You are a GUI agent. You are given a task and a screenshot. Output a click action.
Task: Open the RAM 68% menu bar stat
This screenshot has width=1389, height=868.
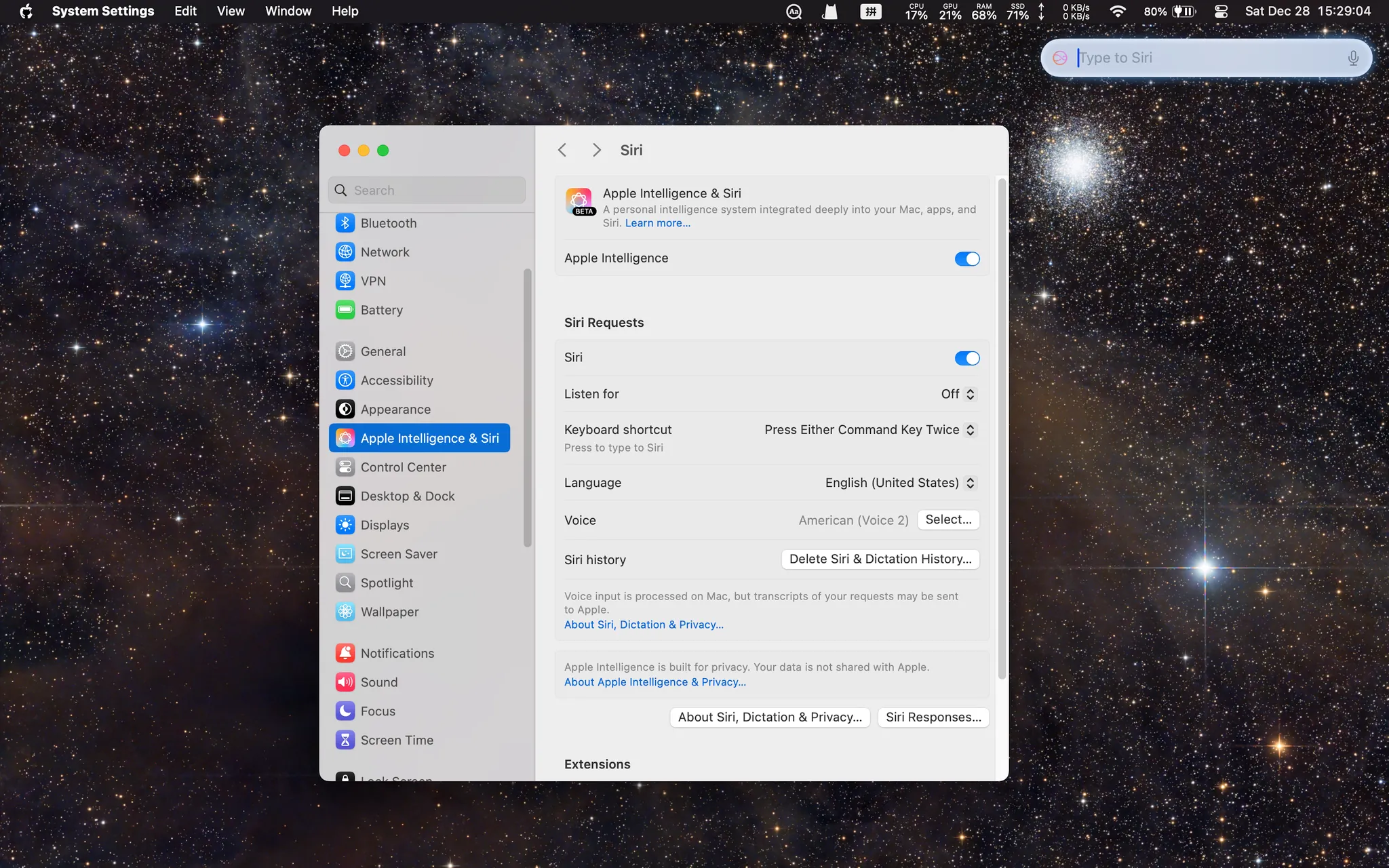coord(984,12)
